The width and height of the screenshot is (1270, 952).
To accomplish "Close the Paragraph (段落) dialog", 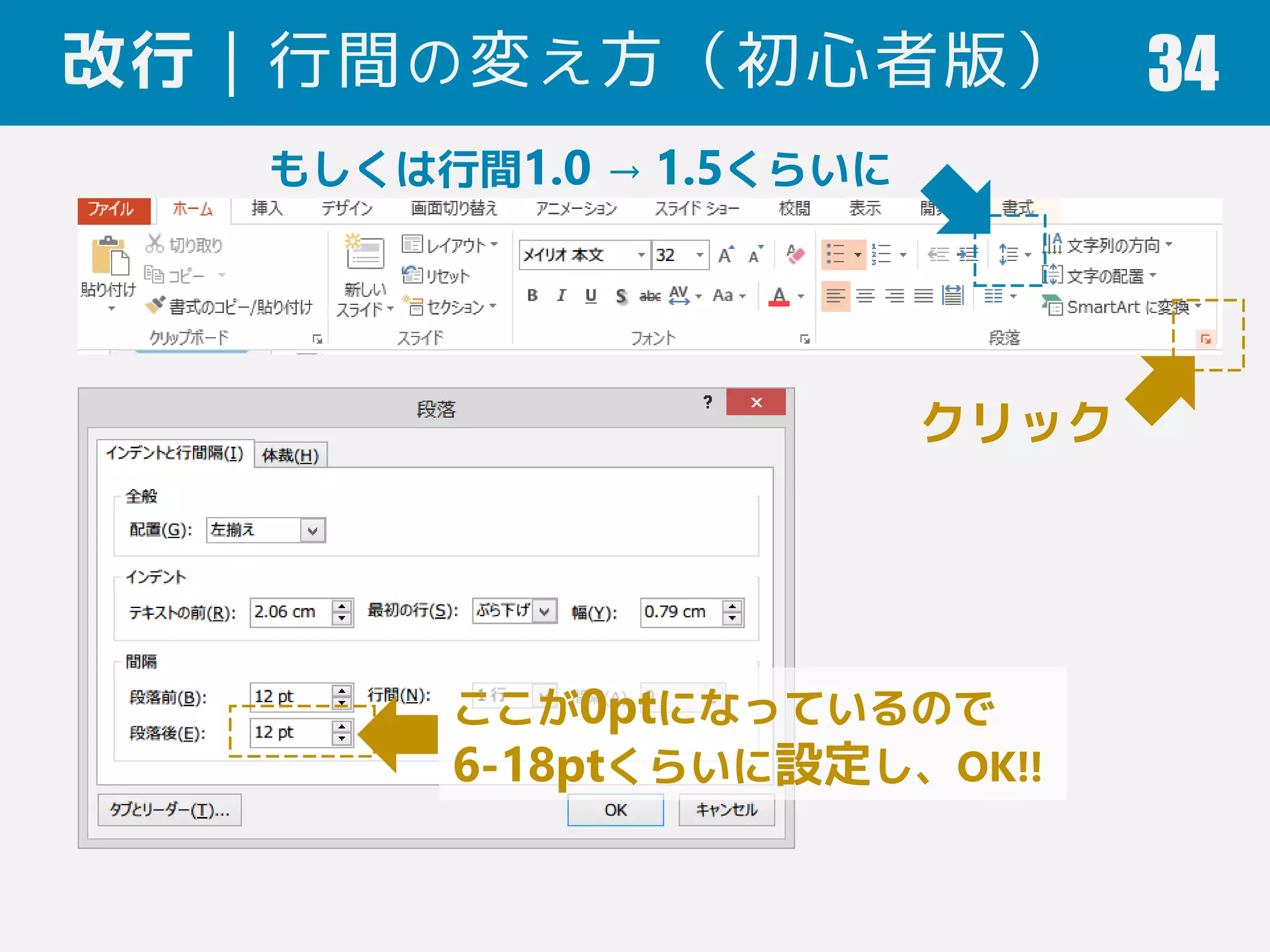I will [756, 402].
